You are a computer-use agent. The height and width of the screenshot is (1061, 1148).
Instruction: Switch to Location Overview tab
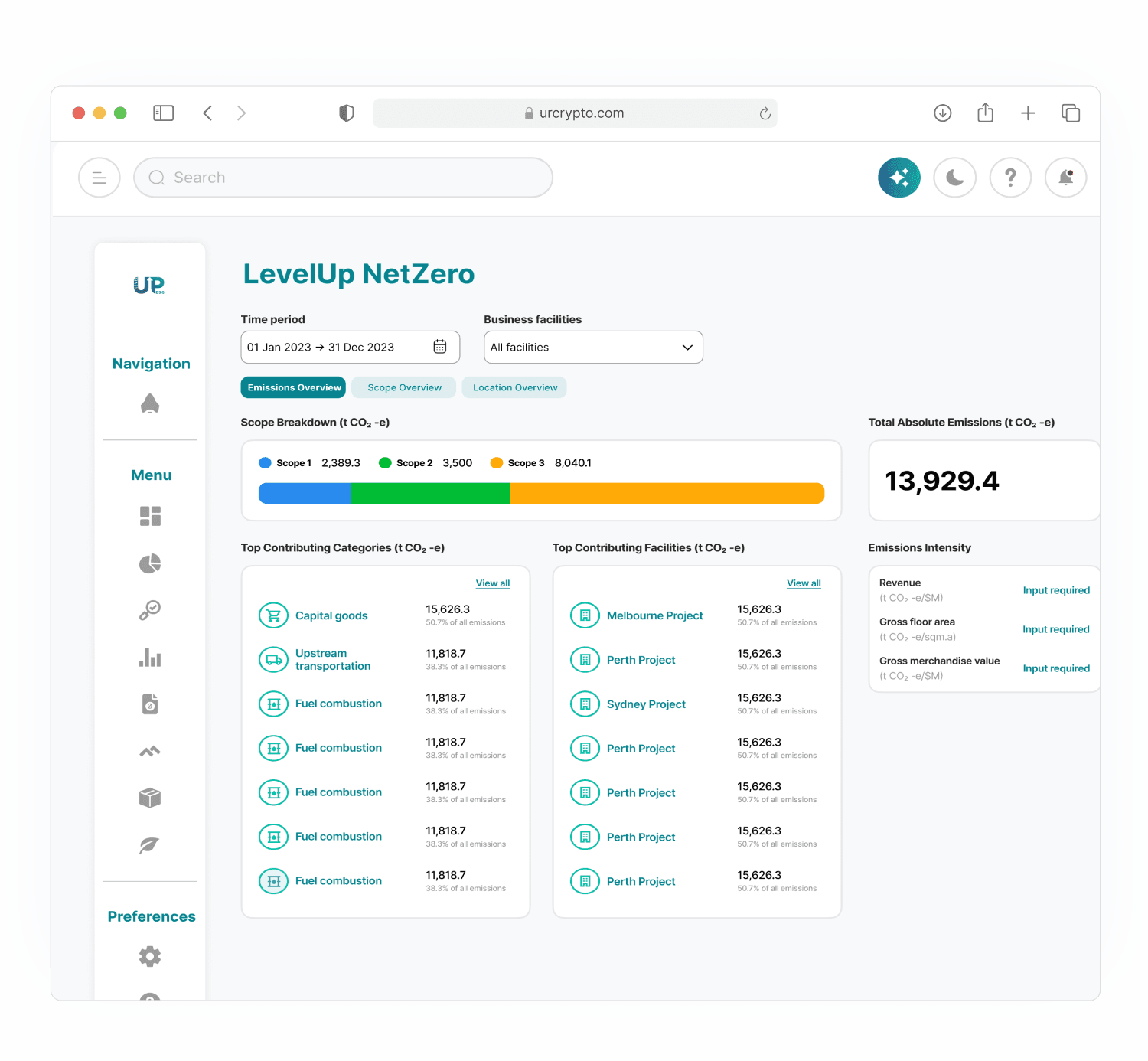point(515,387)
